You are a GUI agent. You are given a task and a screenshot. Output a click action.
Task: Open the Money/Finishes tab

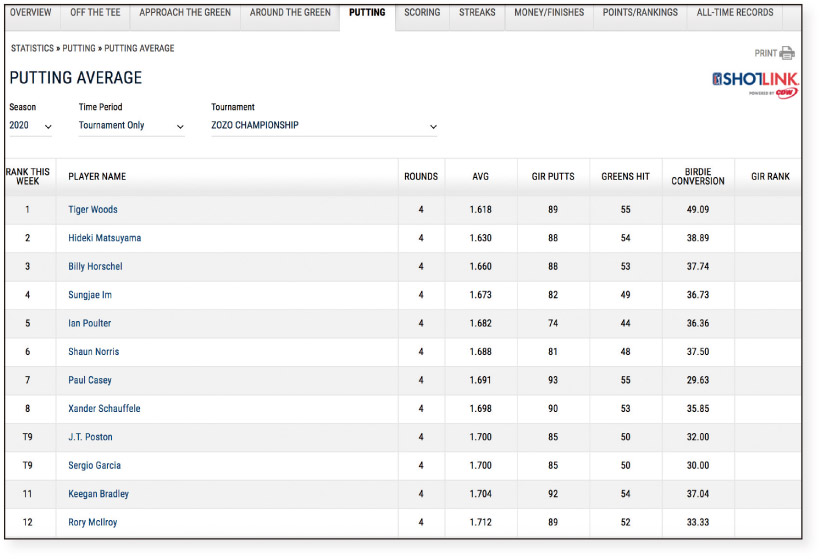coord(549,13)
